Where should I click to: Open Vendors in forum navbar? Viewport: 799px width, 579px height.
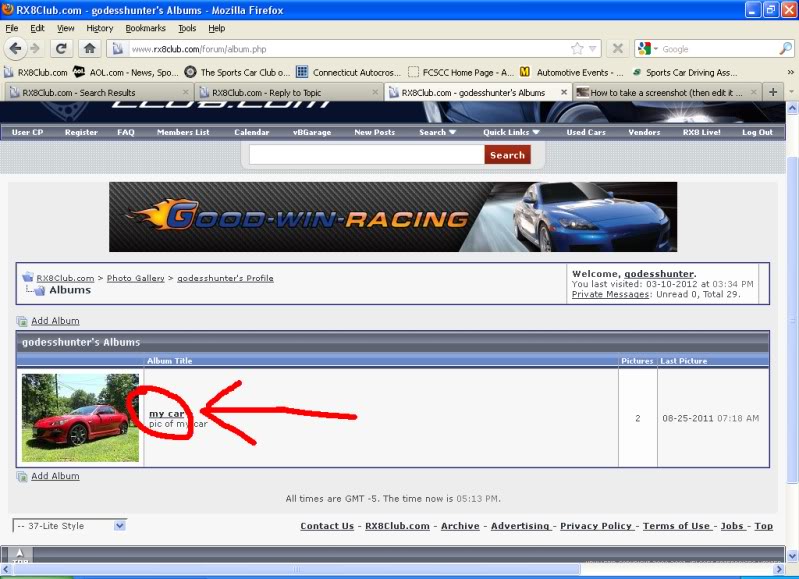(x=644, y=132)
